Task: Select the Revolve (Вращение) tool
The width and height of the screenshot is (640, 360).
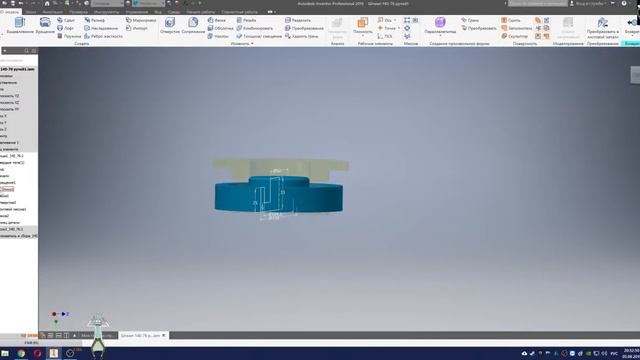Action: click(45, 25)
